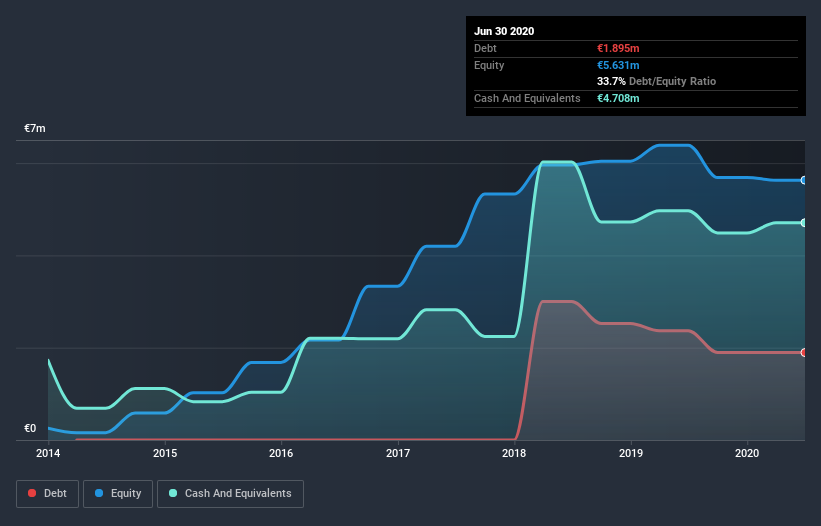
Task: Select the Debt endpoint marker at Jun 2020
Action: 804,352
